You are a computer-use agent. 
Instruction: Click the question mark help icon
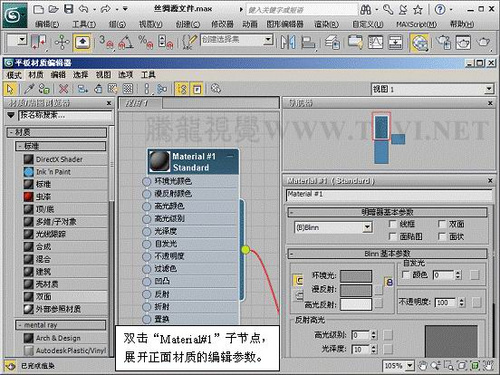(440, 9)
